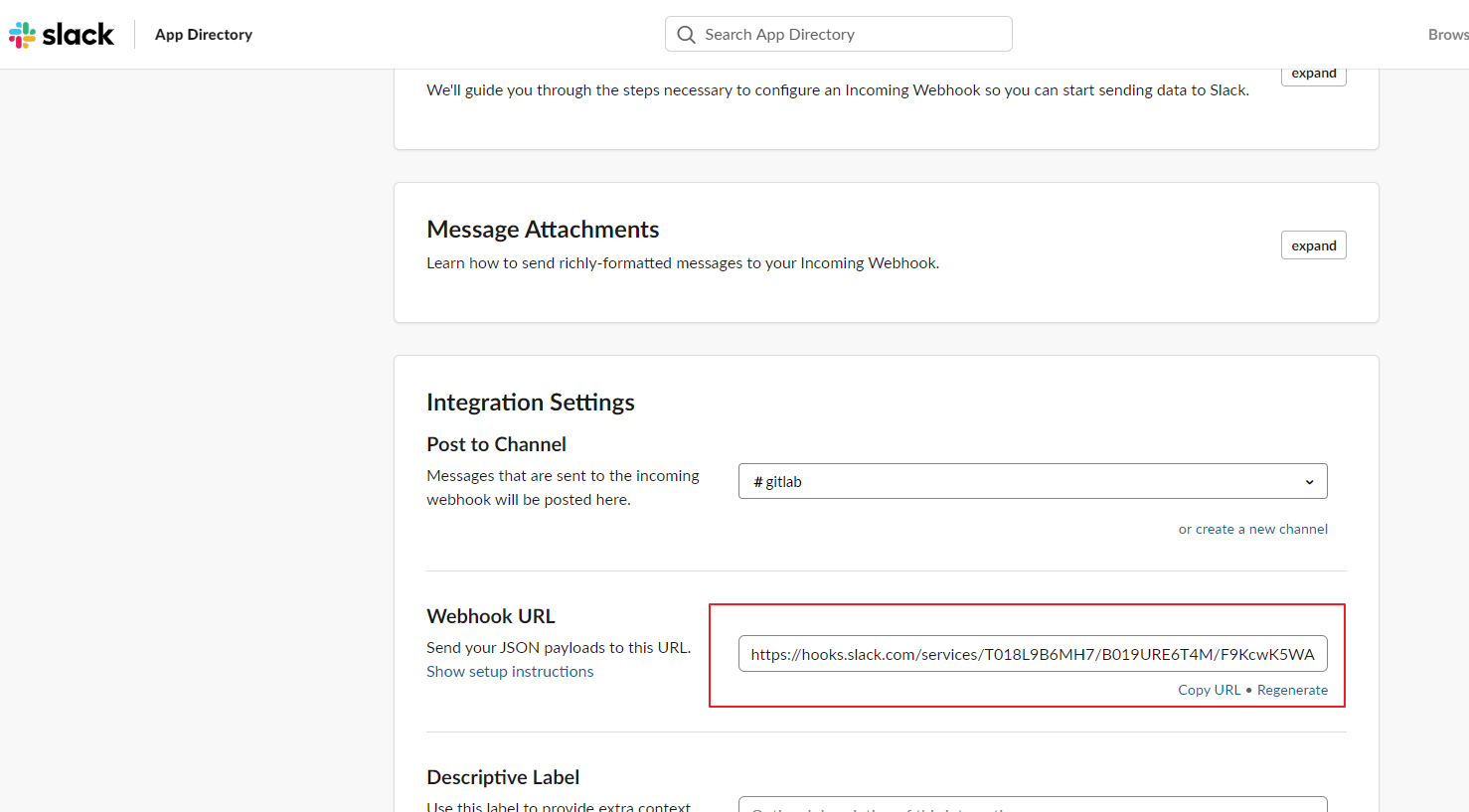Regenerate the webhook URL
This screenshot has width=1469, height=812.
(x=1292, y=690)
